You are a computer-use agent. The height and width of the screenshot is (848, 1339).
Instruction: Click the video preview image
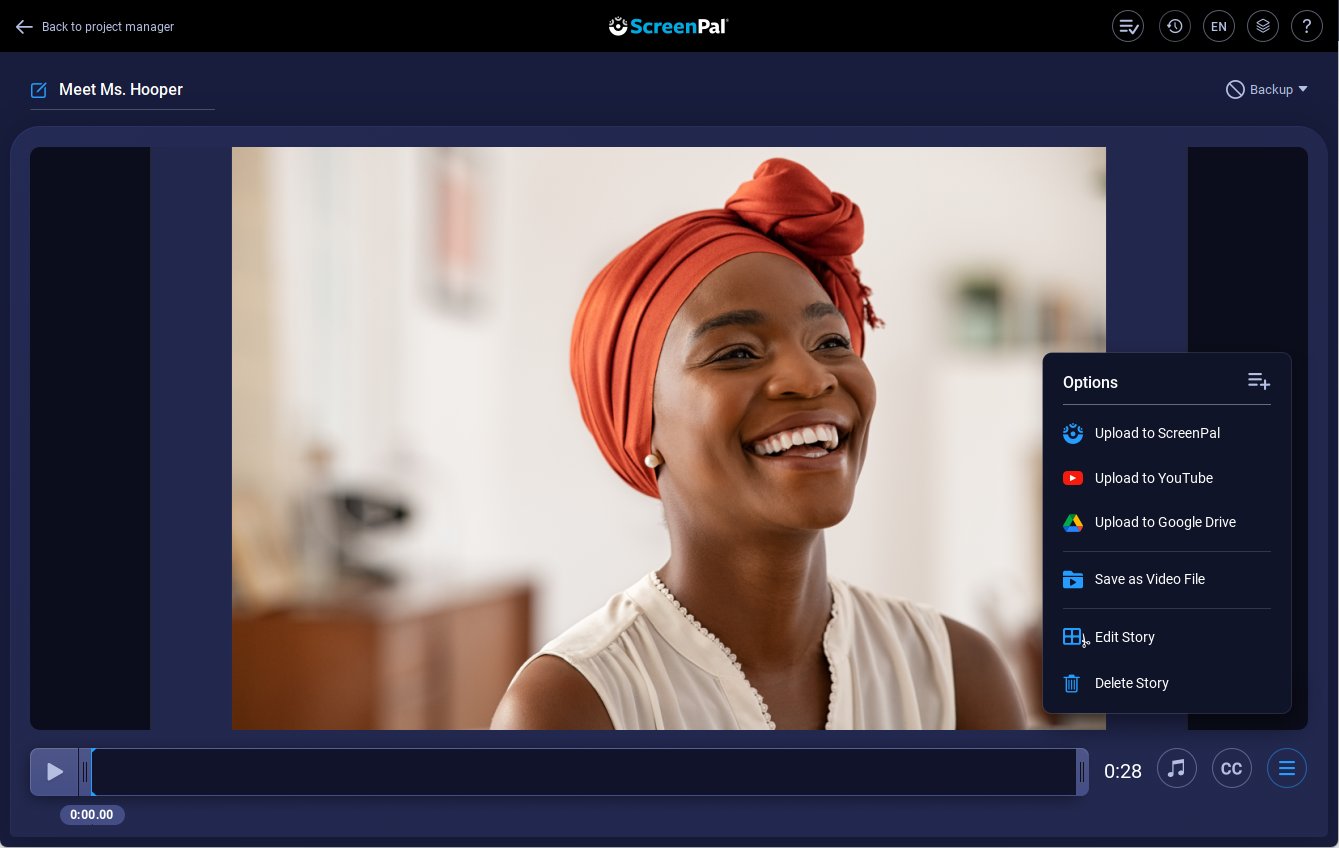click(x=669, y=438)
